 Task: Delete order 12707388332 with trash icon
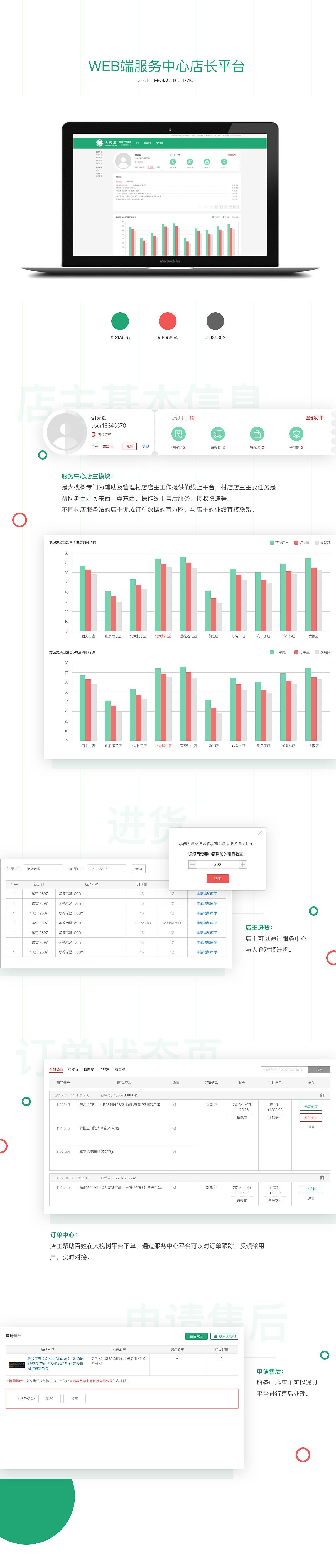322,1178
